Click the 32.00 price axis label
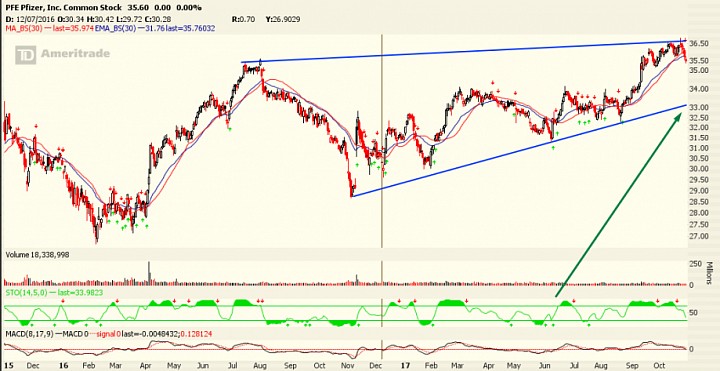Image resolution: width=720 pixels, height=371 pixels. [699, 127]
